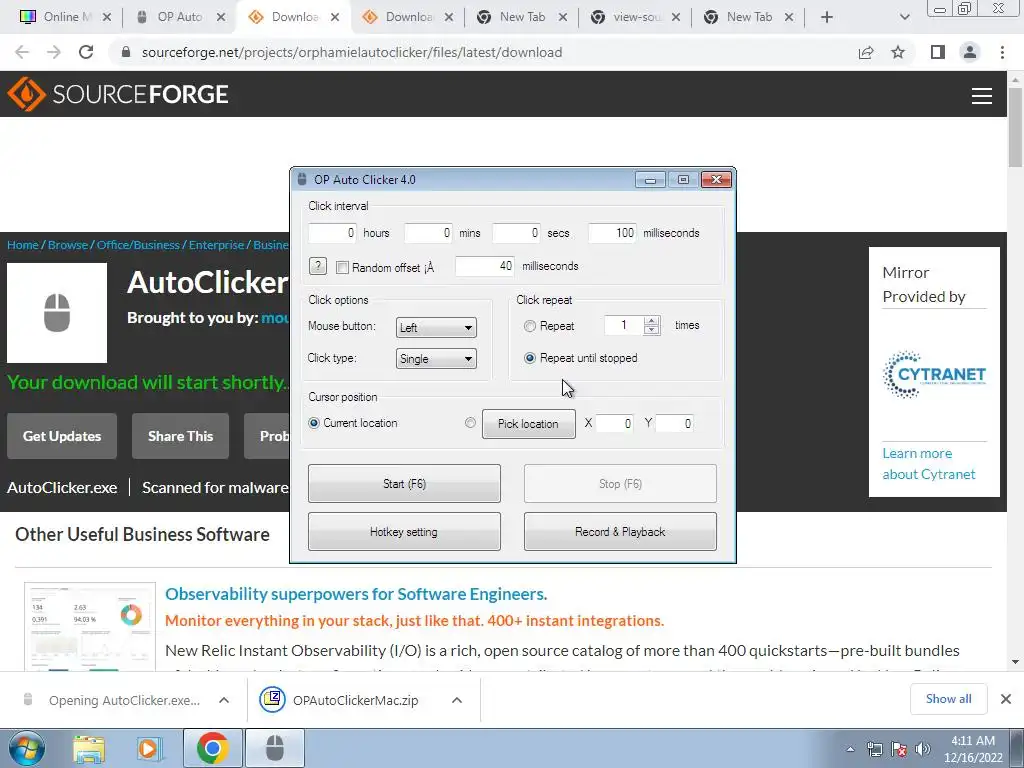Viewport: 1024px width, 768px height.
Task: Open Windows Media Player from taskbar
Action: click(x=148, y=748)
